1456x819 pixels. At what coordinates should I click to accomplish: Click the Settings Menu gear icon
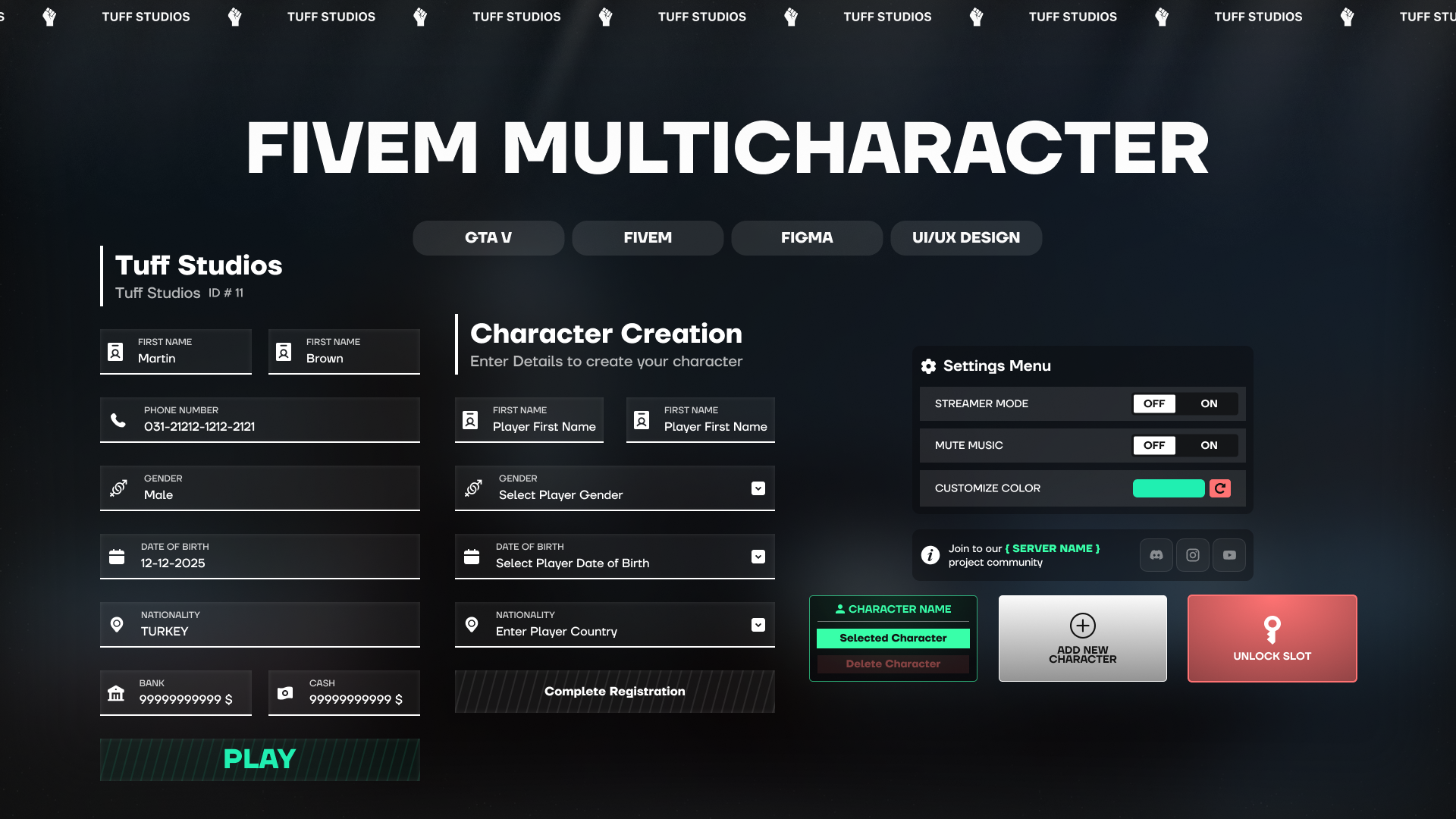928,366
